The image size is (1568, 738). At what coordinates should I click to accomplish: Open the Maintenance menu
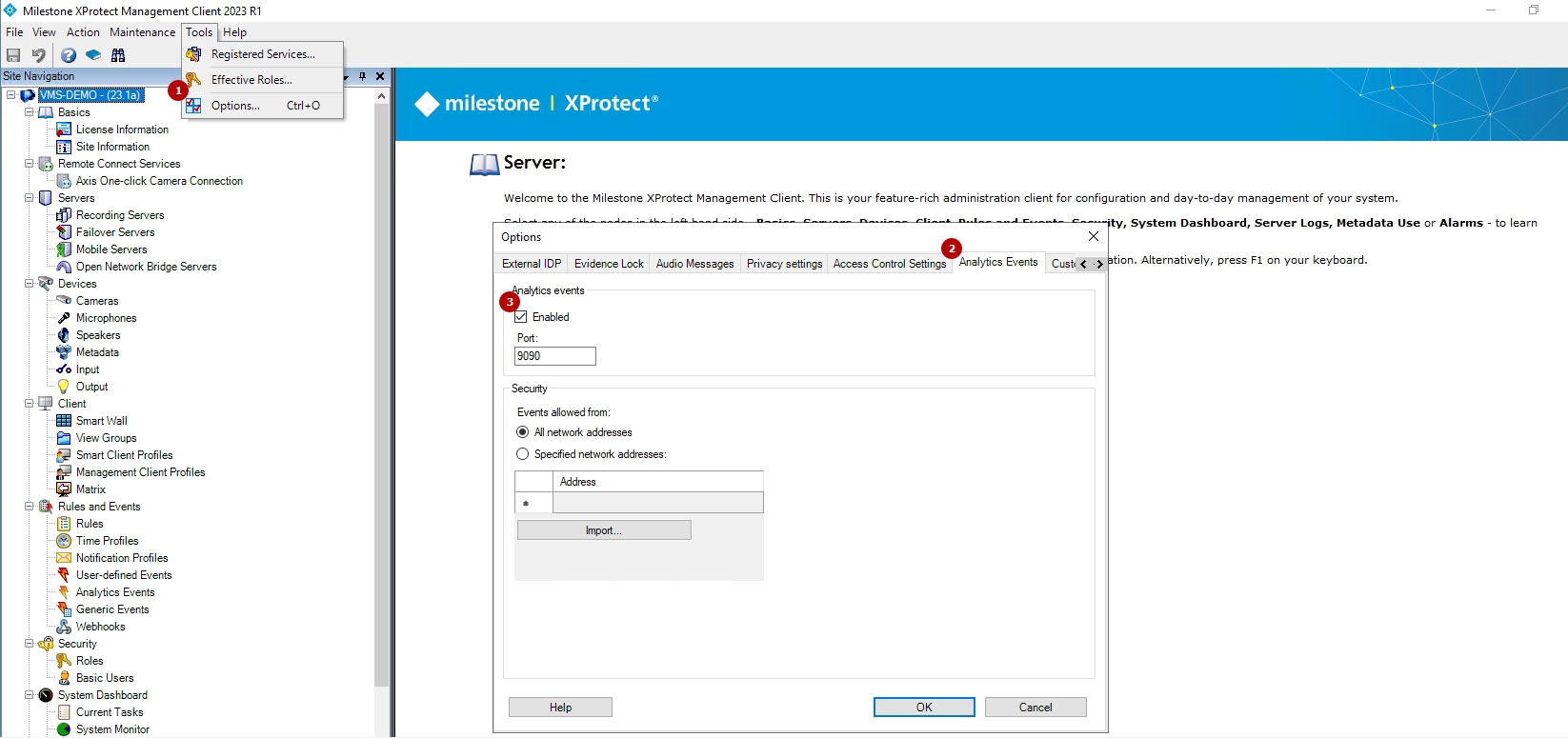click(143, 32)
